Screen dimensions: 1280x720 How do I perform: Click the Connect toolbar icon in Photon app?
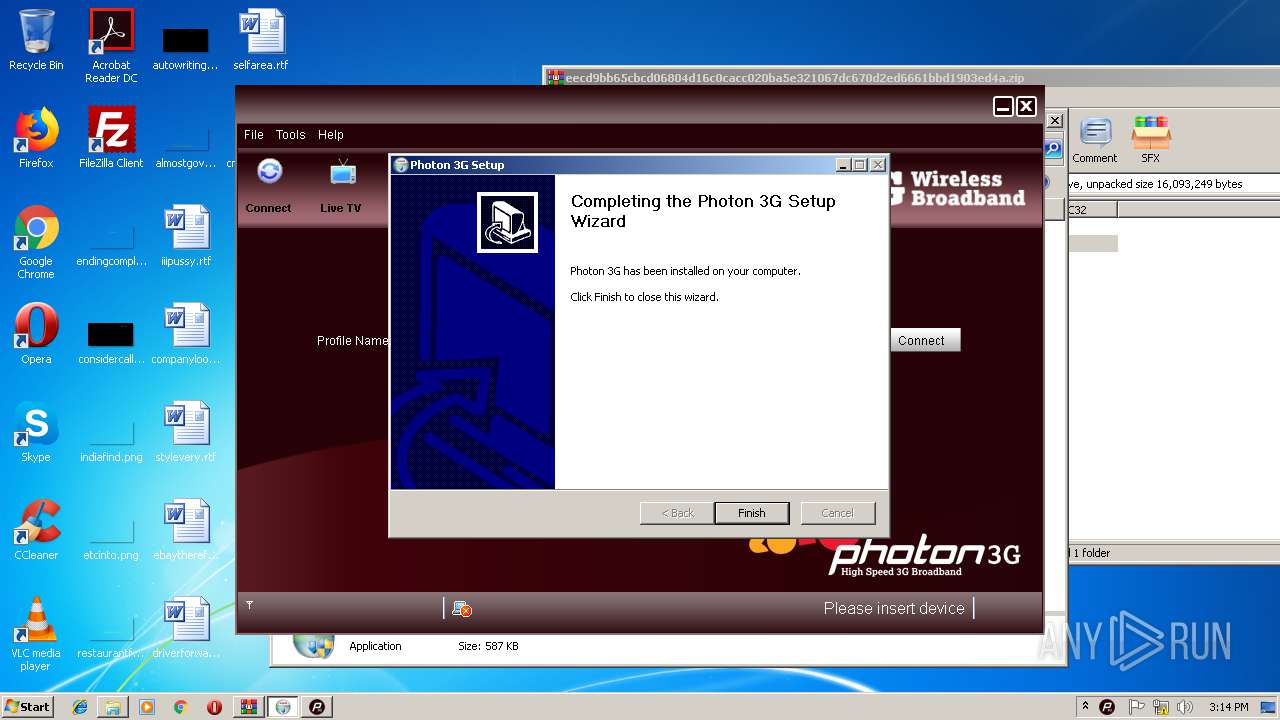pyautogui.click(x=269, y=186)
